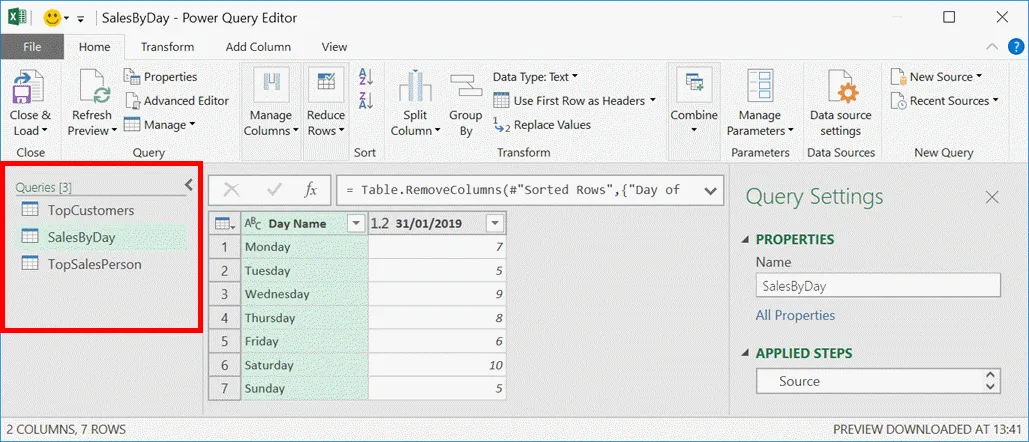Switch to the Home tab
1029x442 pixels.
pos(94,47)
